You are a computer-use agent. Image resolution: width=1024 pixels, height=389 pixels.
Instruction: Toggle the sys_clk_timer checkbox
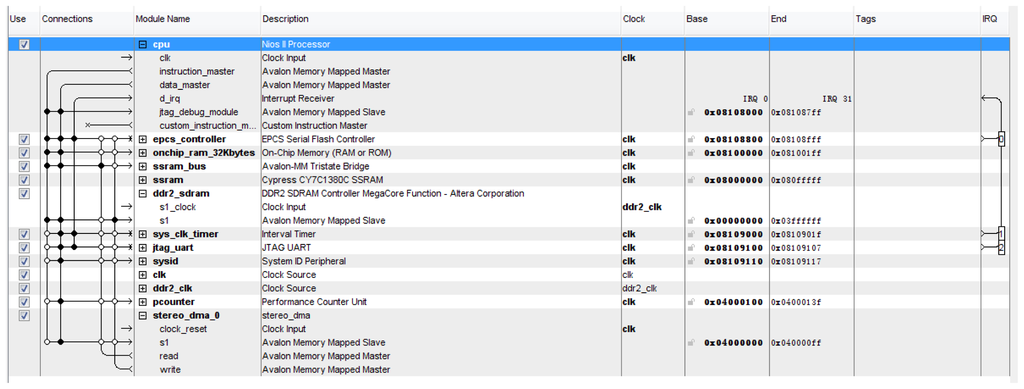coord(24,234)
